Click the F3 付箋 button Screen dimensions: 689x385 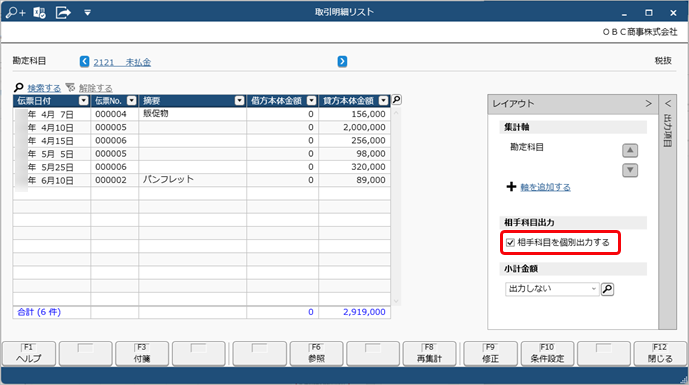coord(142,353)
